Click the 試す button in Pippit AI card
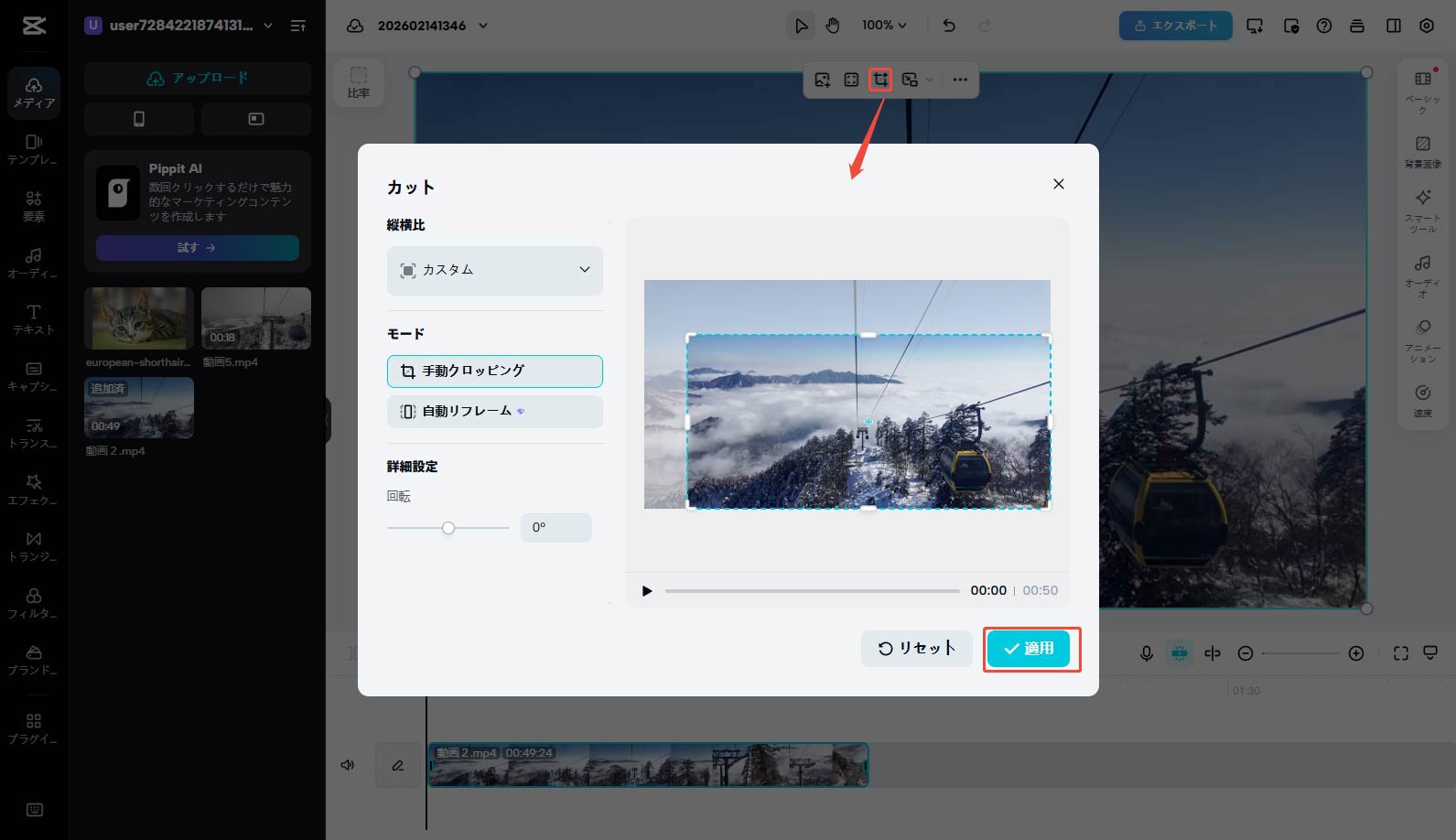The height and width of the screenshot is (840, 1456). click(x=198, y=248)
